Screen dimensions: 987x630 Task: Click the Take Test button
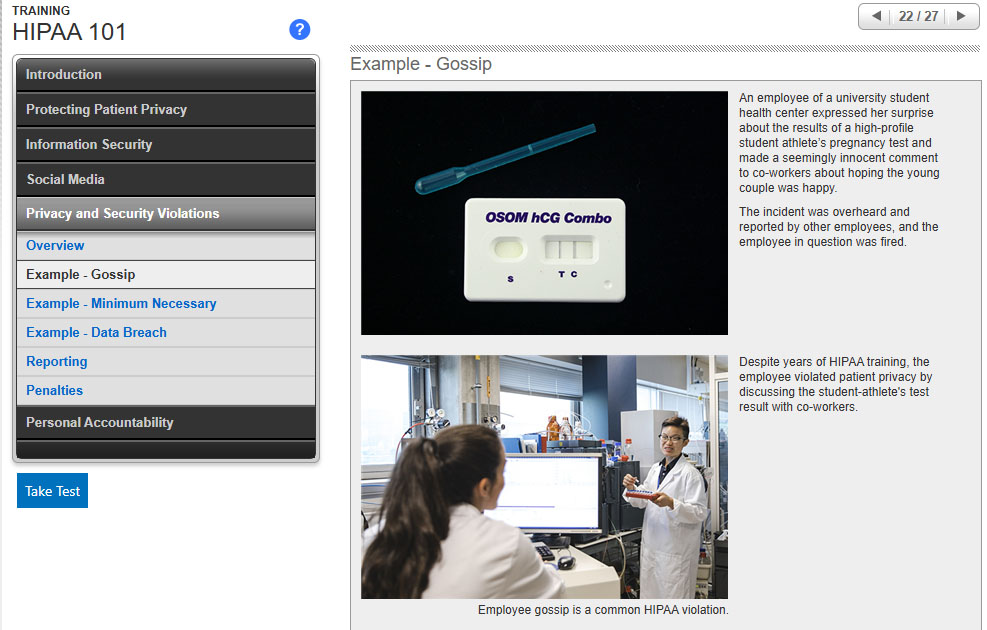click(52, 491)
